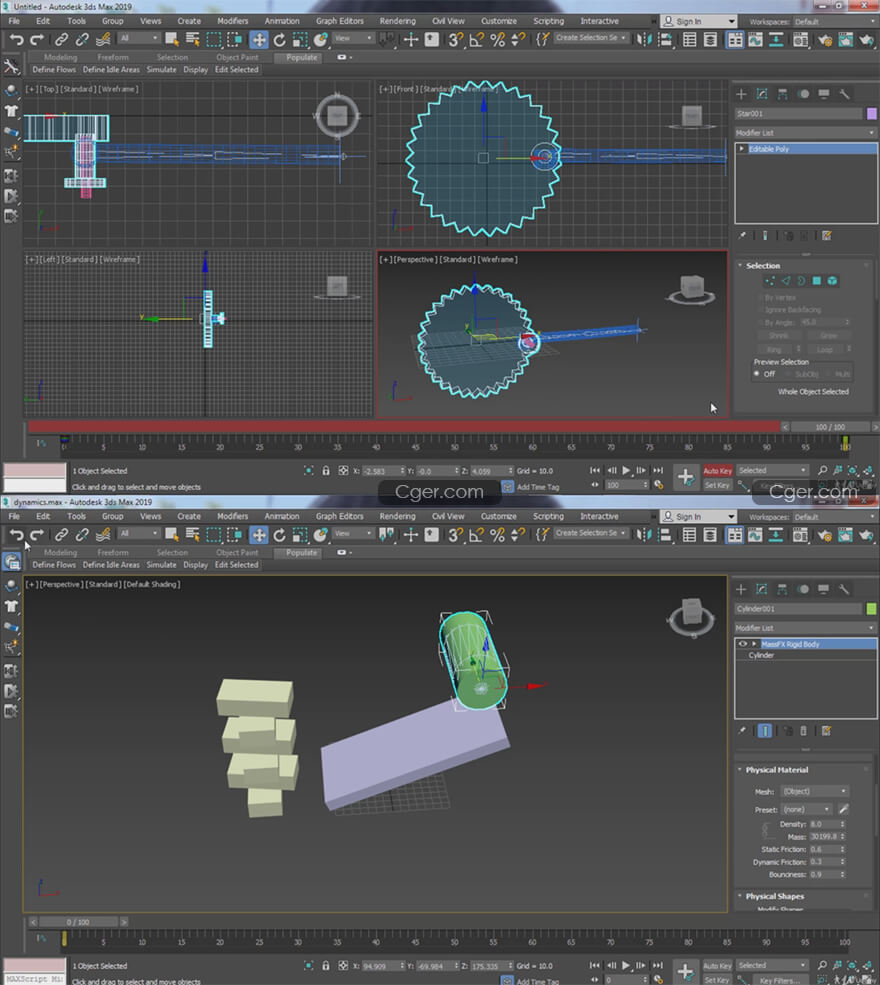
Task: Click Percent Snap icon in dynamics.max toolbar
Action: [x=497, y=535]
